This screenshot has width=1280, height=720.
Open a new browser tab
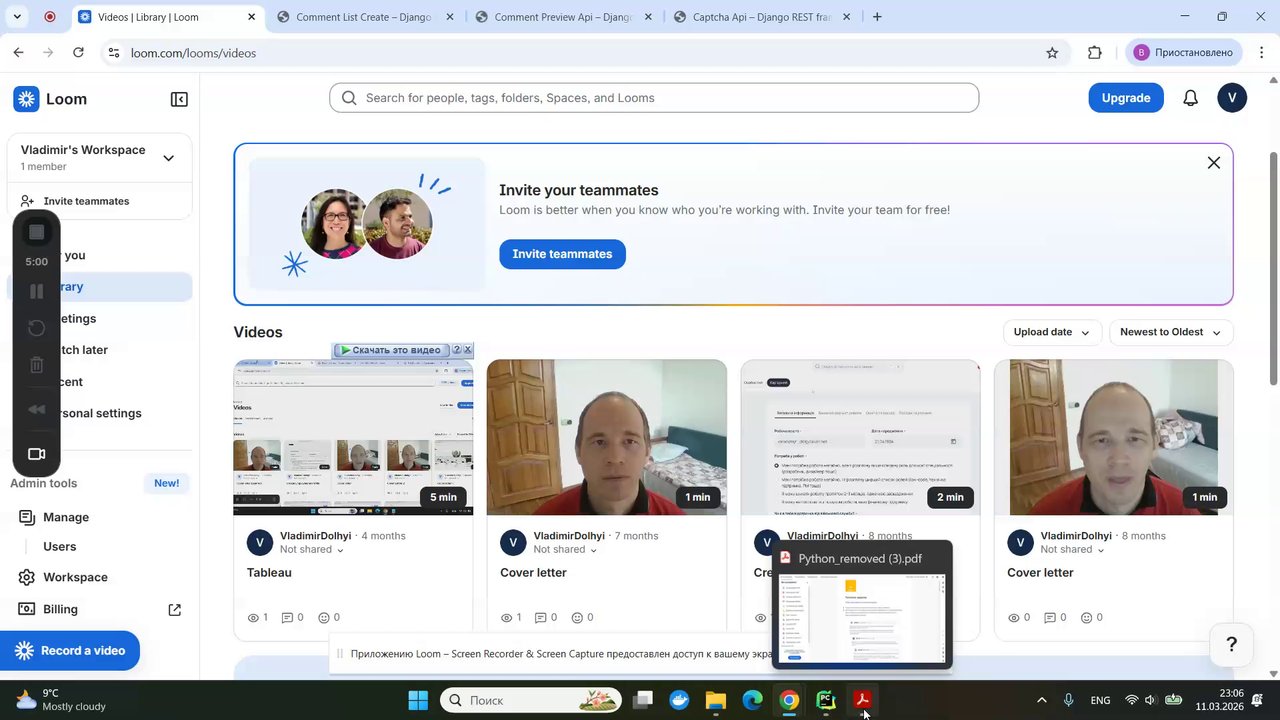click(877, 17)
